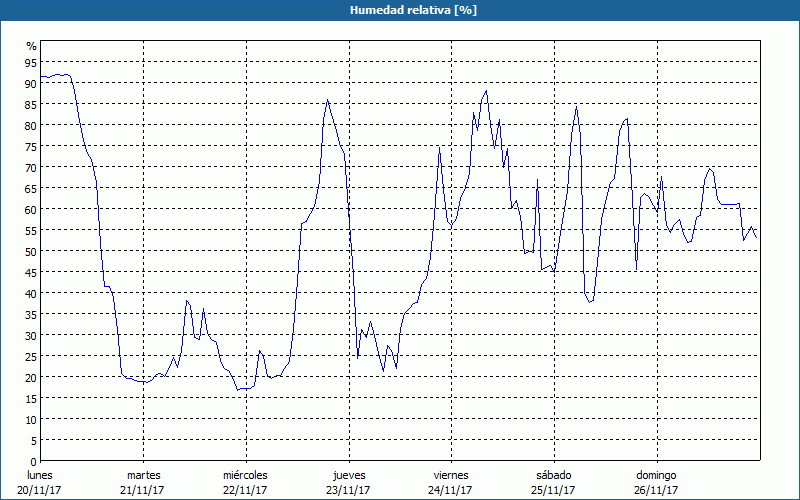Select the 5 value on the y-axis
Screen dimensions: 800x500
34,441
